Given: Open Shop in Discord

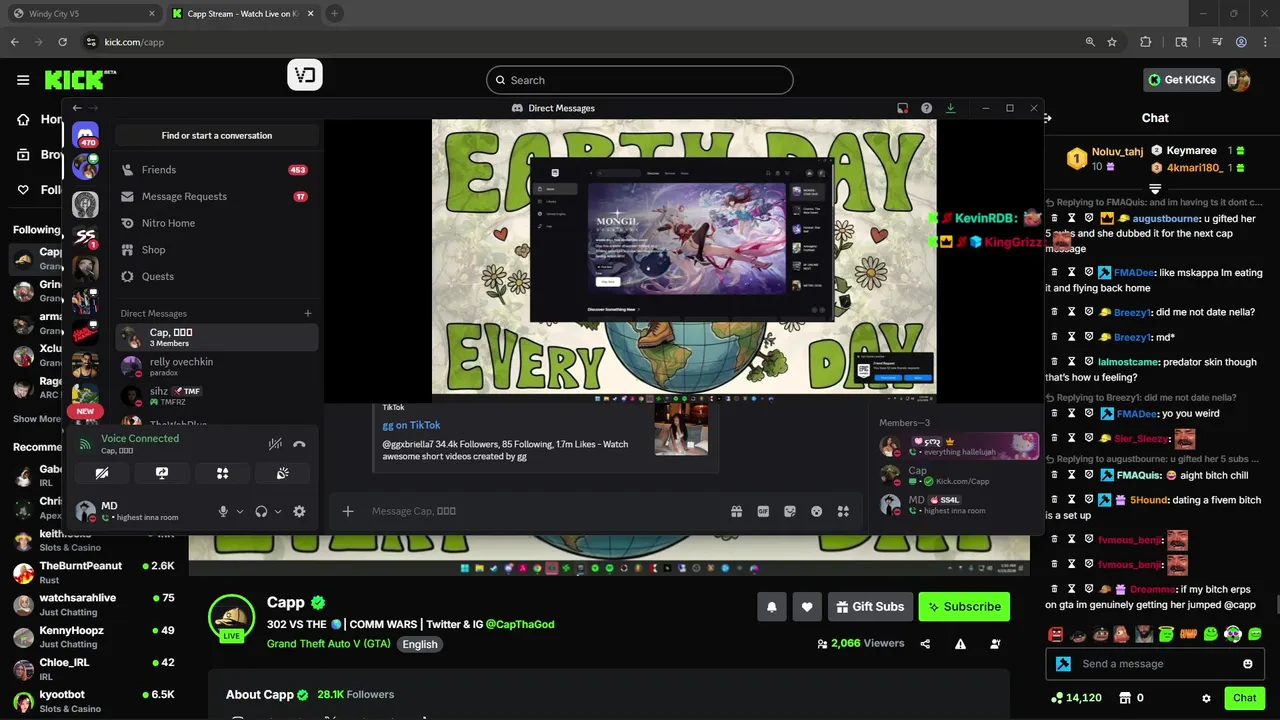Looking at the screenshot, I should point(216,250).
